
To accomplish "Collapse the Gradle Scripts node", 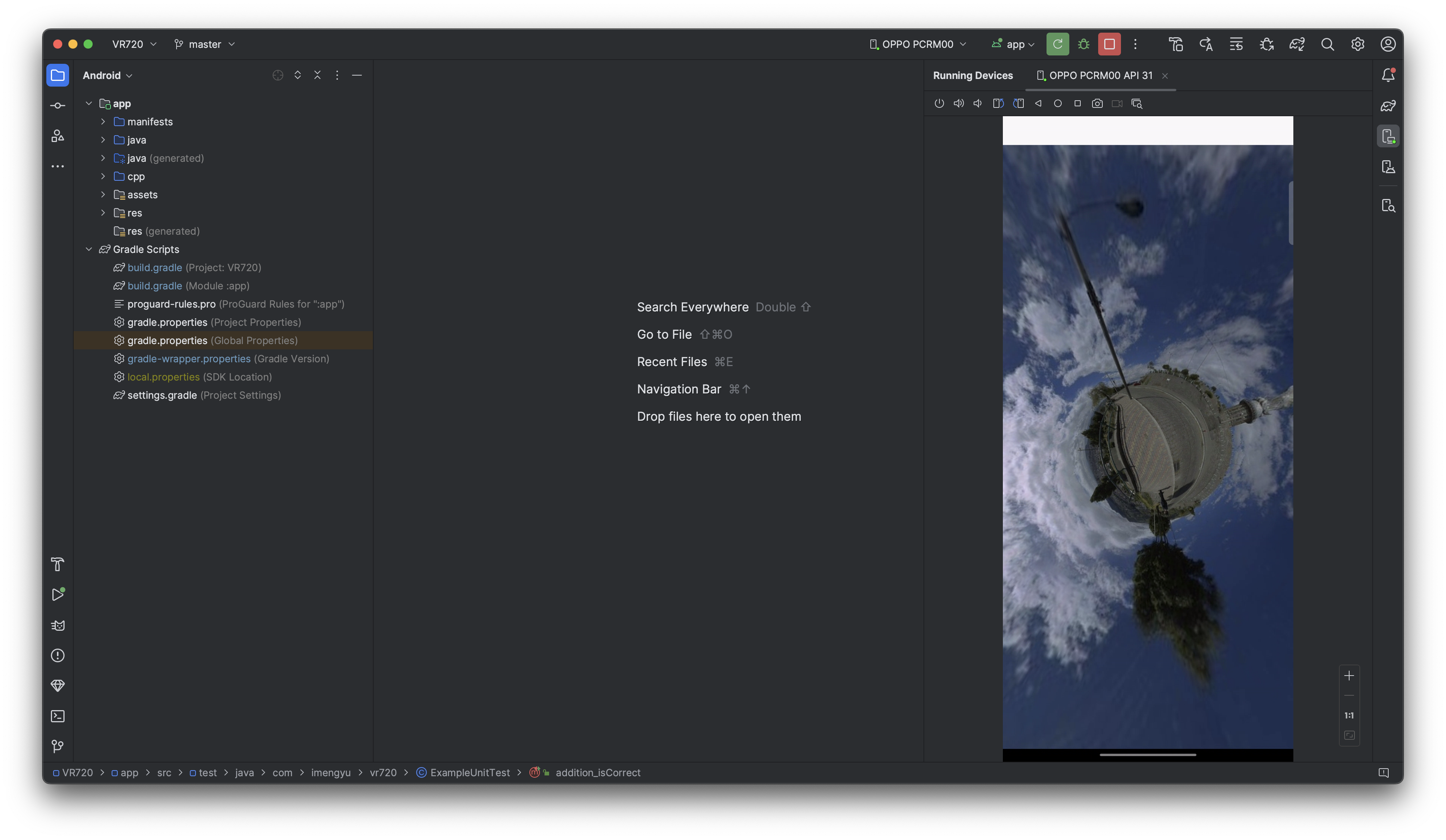I will pos(88,249).
